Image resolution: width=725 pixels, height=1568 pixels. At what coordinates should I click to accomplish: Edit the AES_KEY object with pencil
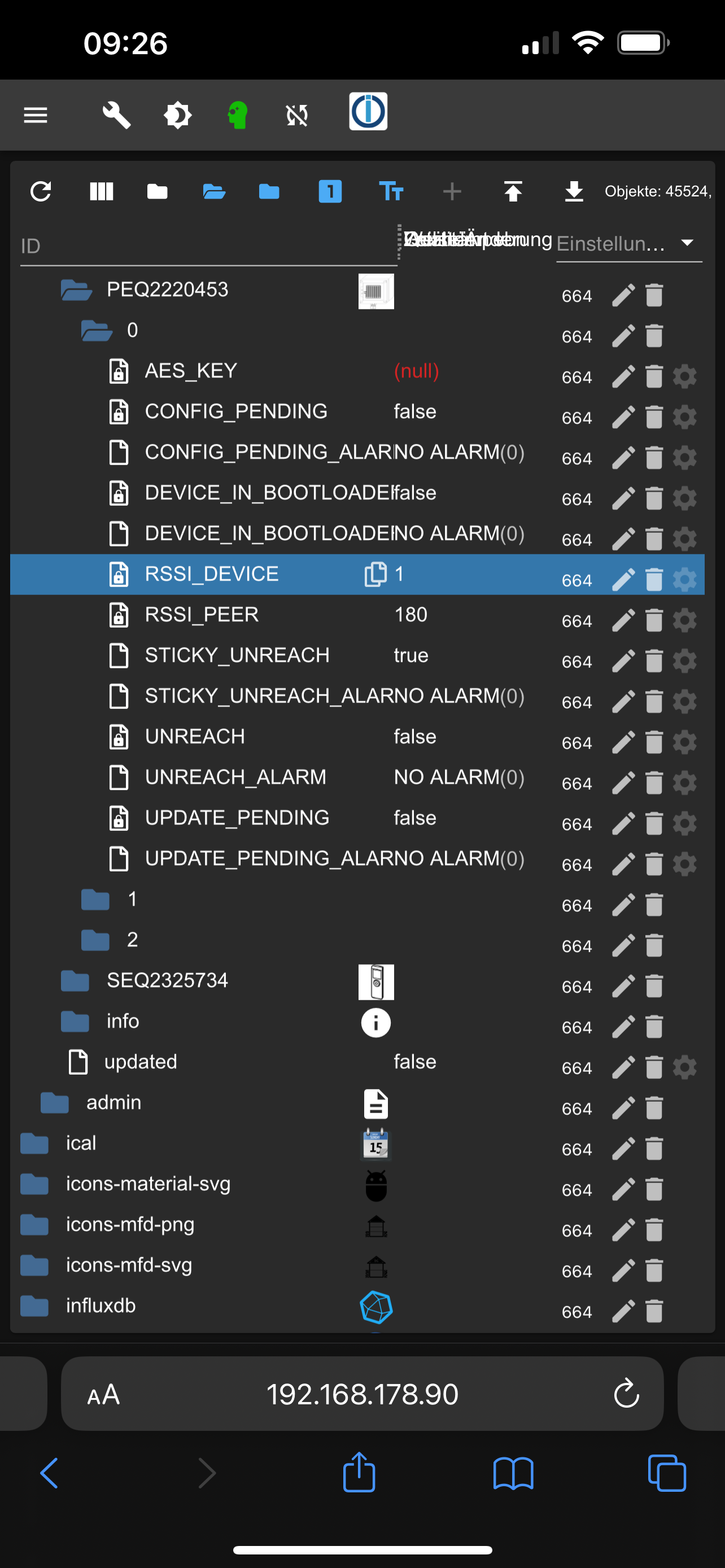pos(623,377)
